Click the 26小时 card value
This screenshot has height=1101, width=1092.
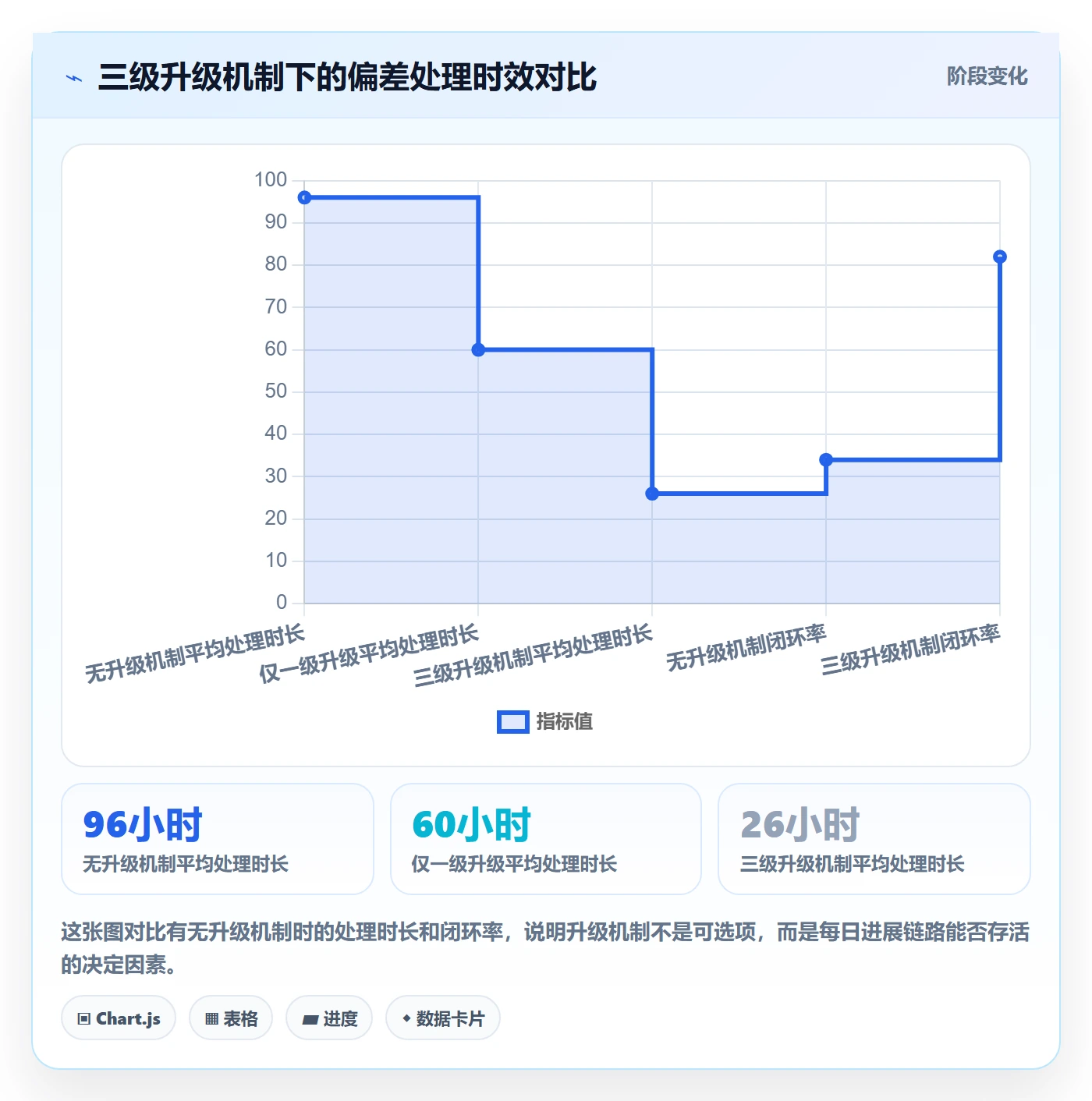[799, 825]
